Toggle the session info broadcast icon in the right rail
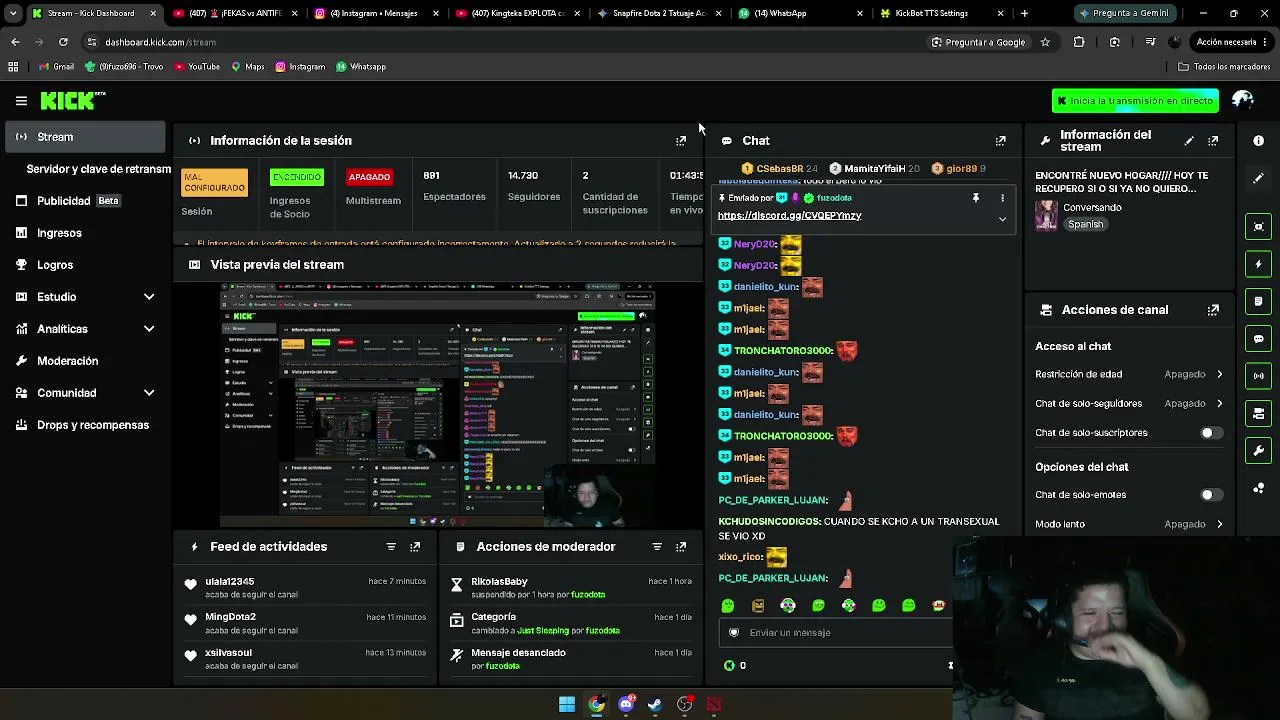 pos(1258,376)
